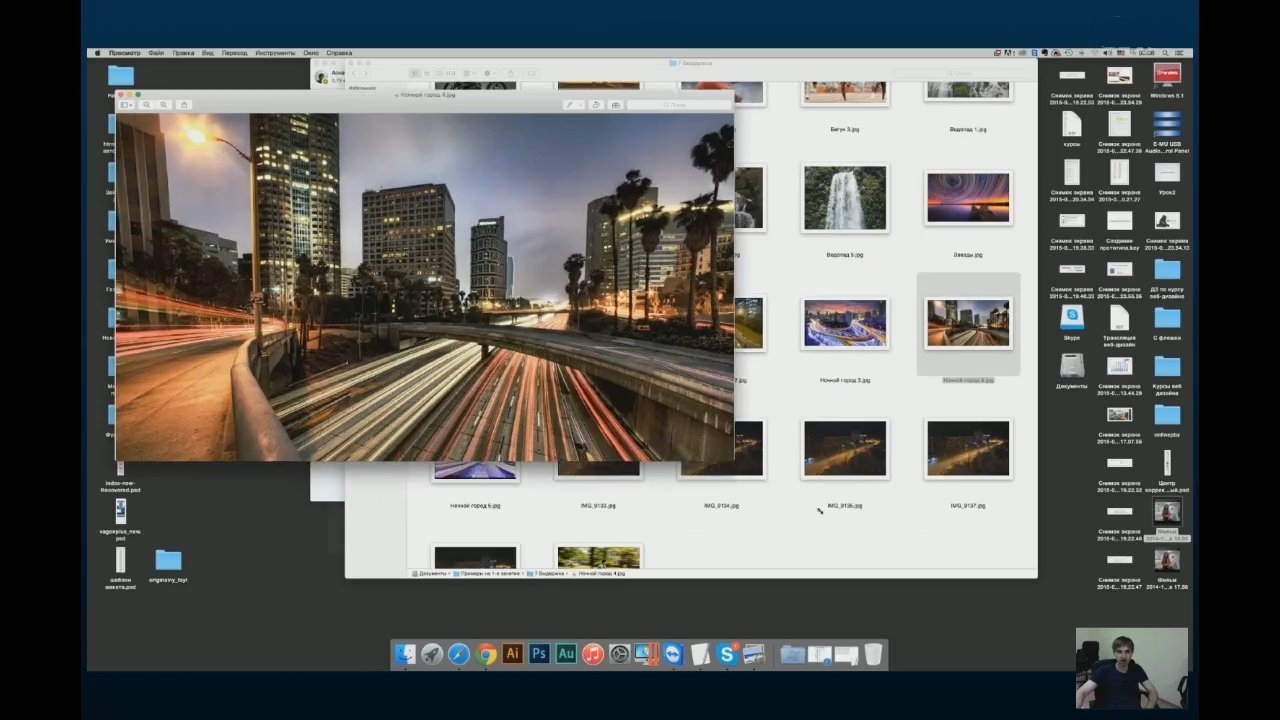Select the Звезды.jpg thumbnail in Finder
The width and height of the screenshot is (1280, 720).
click(968, 198)
